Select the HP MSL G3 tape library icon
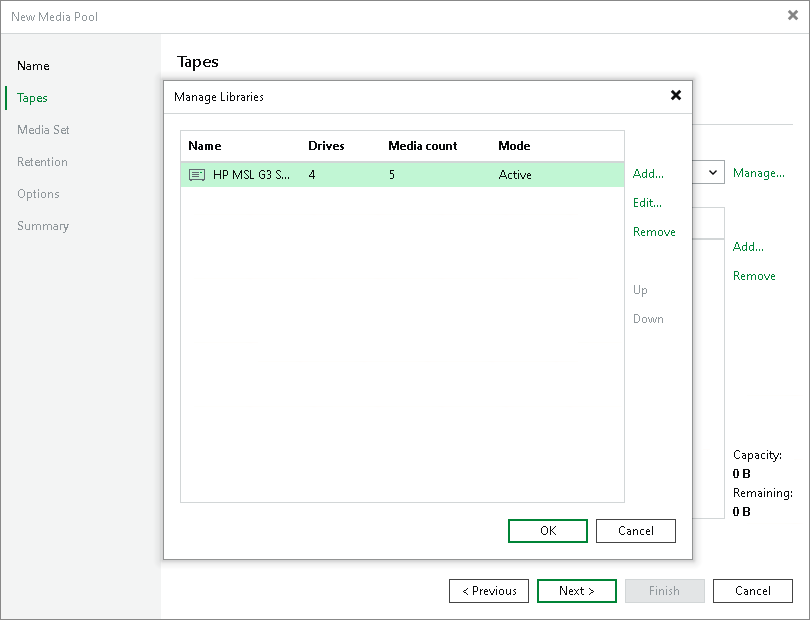810x620 pixels. [x=196, y=174]
